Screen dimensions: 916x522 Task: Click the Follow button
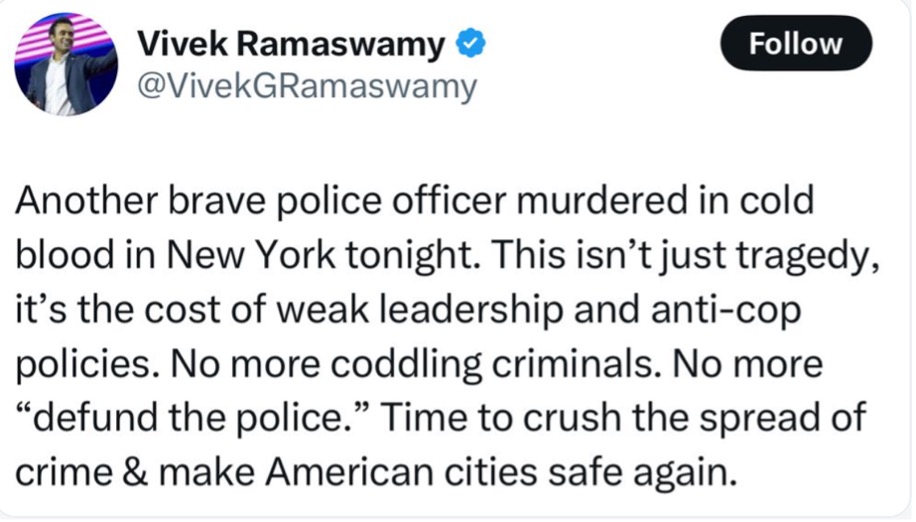pos(796,44)
